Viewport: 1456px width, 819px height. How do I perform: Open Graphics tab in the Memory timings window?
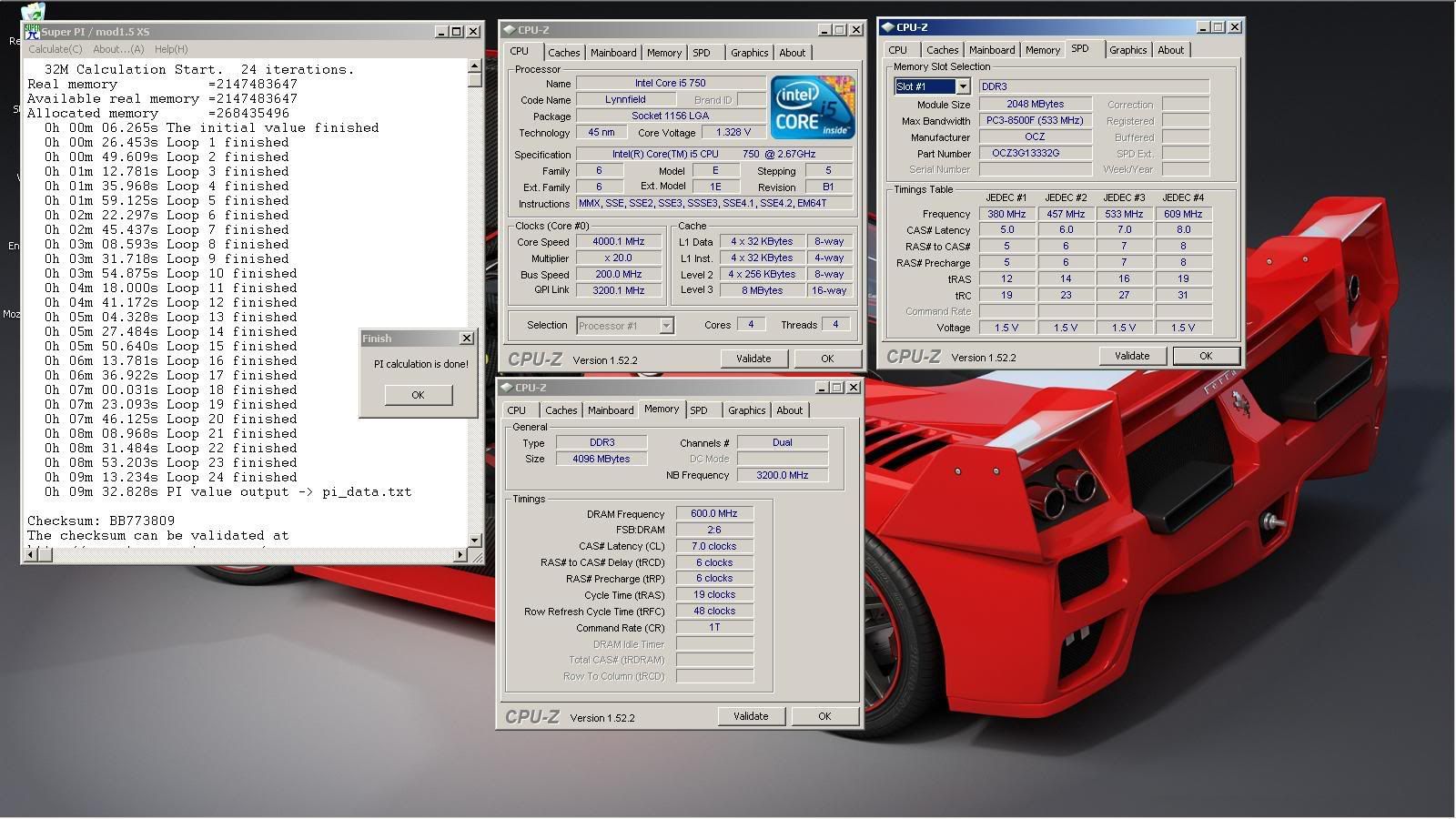click(746, 410)
